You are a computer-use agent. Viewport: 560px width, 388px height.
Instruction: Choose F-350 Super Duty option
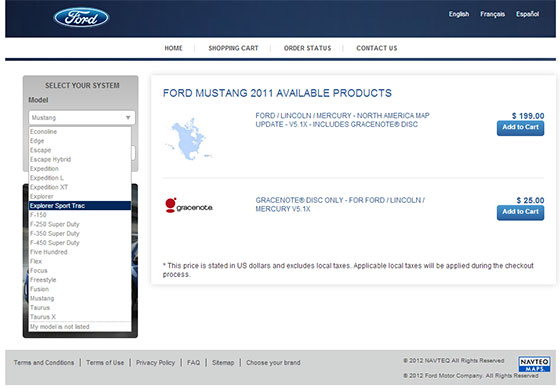80,234
